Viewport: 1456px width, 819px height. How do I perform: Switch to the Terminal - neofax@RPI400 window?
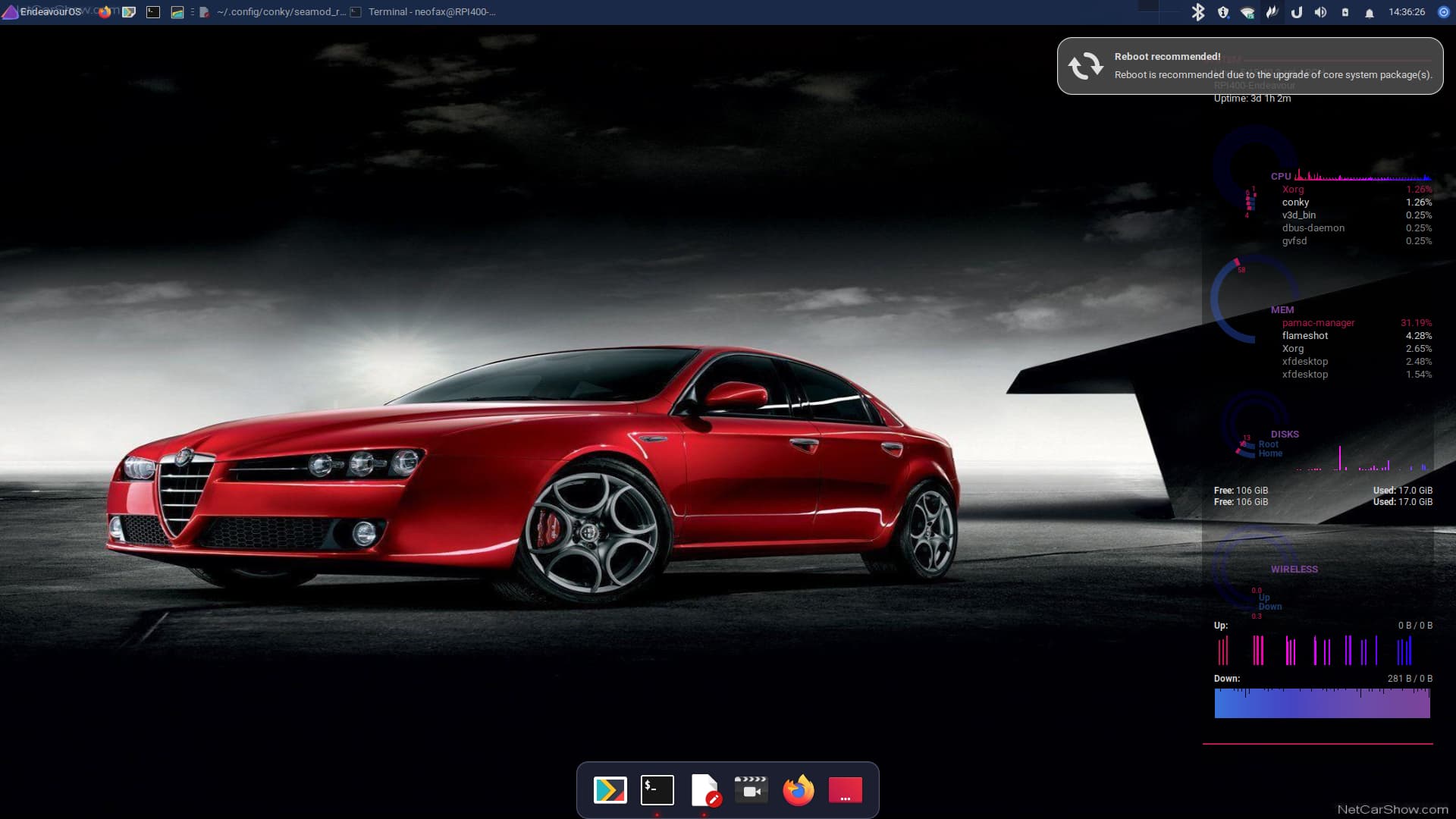click(422, 12)
